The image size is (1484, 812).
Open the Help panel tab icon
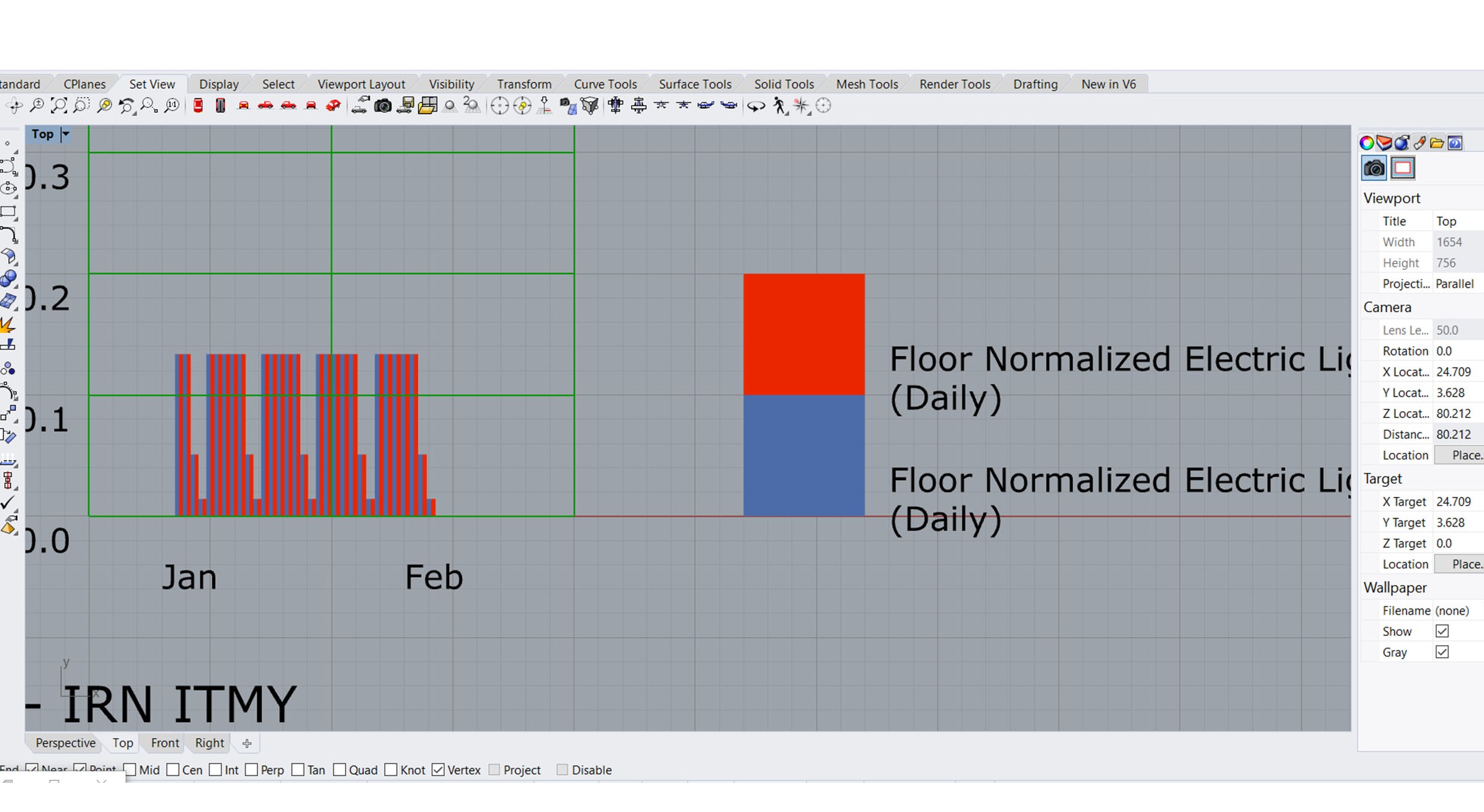(1455, 143)
